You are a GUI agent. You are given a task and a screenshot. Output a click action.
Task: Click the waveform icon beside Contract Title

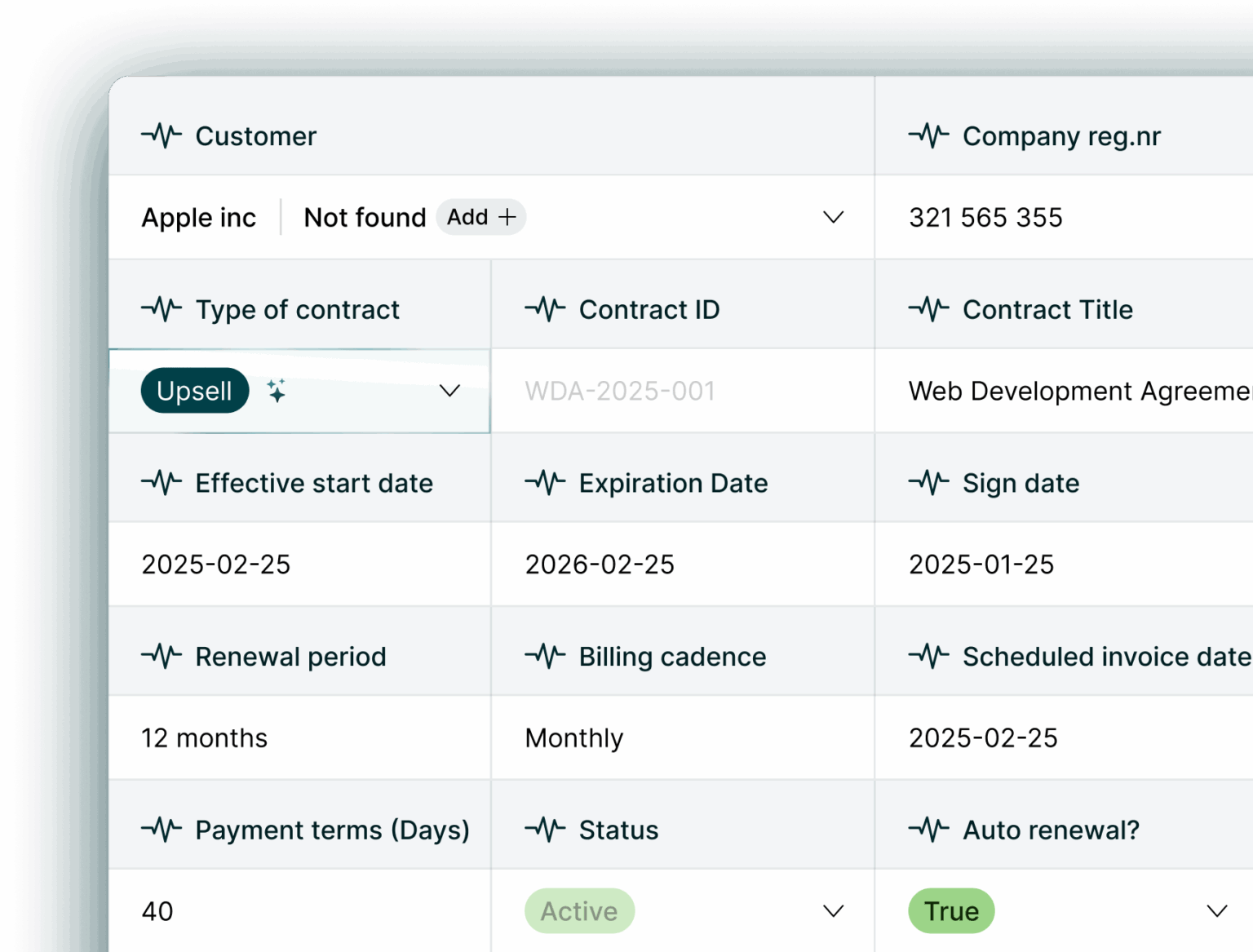coord(930,309)
